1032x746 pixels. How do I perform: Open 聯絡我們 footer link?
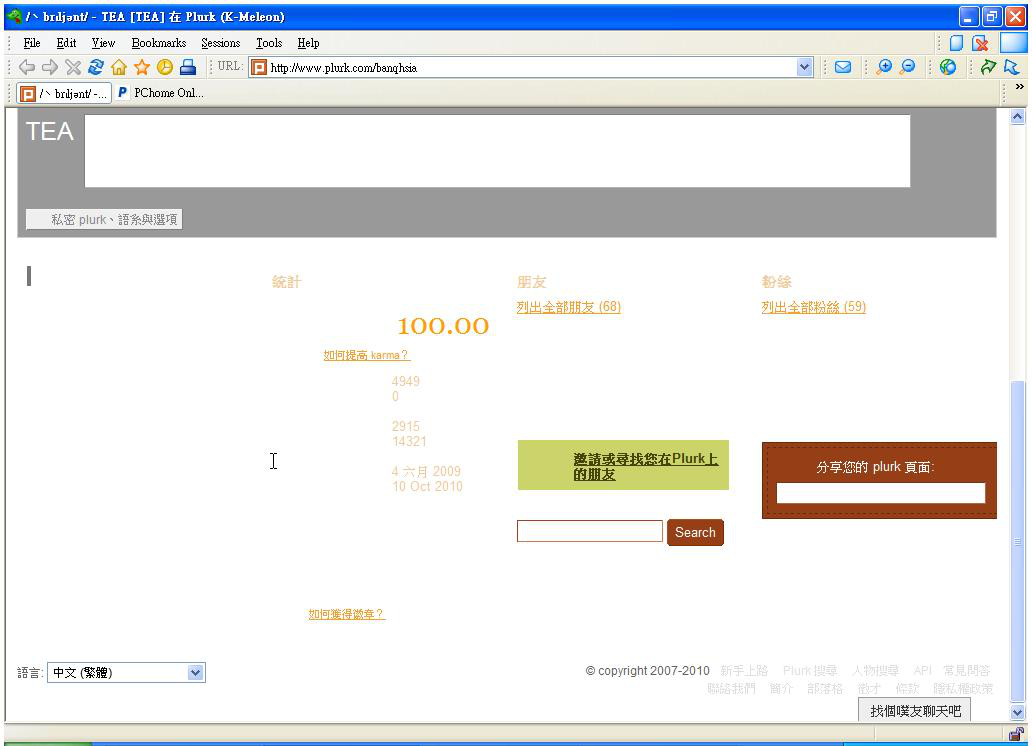(731, 688)
